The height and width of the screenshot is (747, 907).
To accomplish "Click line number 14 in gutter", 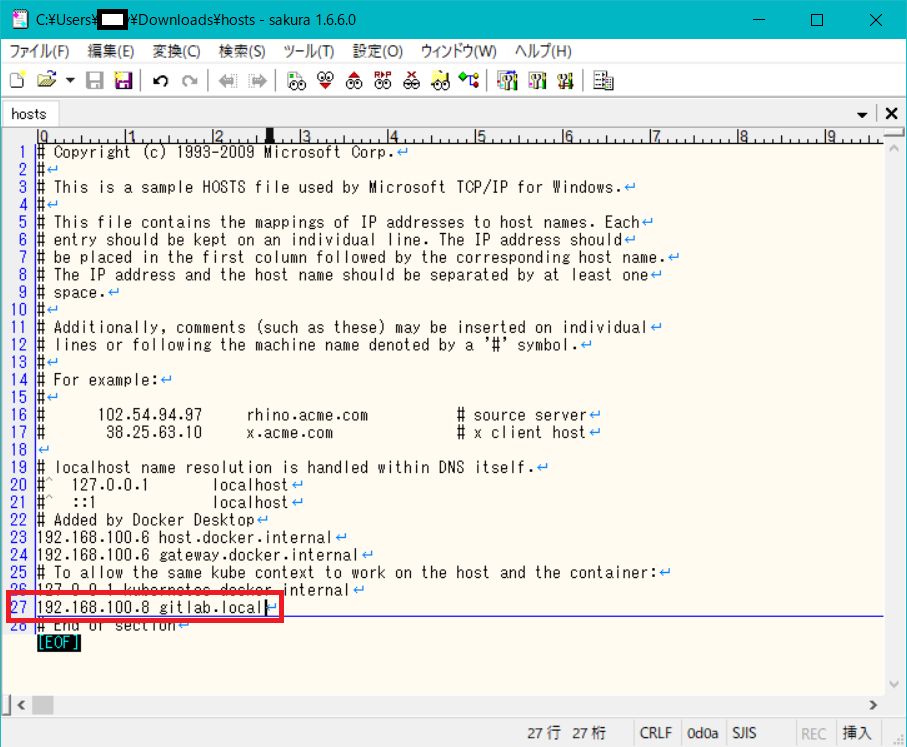I will tap(19, 380).
